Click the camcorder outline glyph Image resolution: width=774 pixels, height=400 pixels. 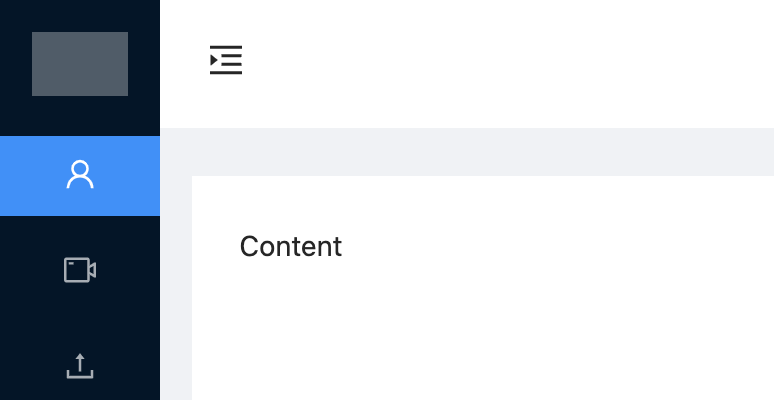point(80,270)
